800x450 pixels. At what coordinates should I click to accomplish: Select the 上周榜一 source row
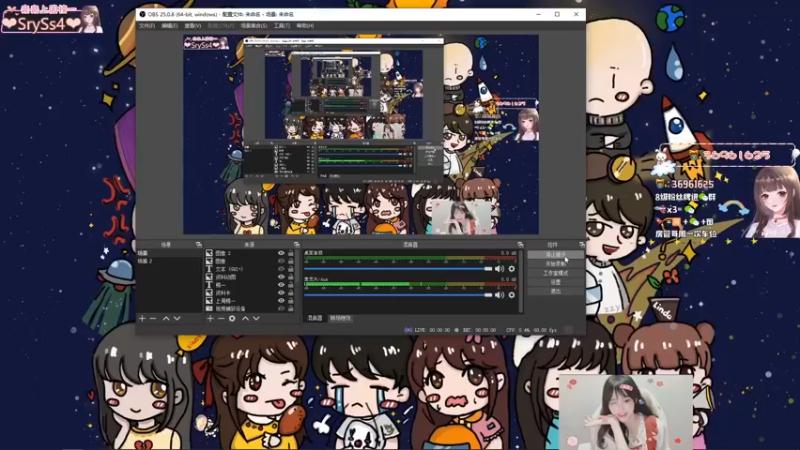tap(250, 301)
